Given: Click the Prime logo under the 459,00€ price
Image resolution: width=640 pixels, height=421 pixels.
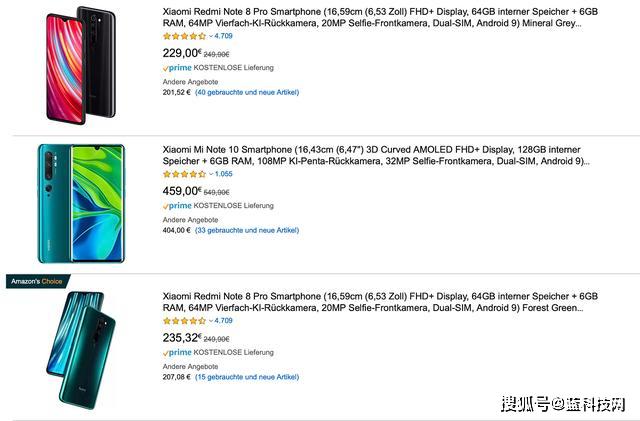Looking at the screenshot, I should [177, 205].
